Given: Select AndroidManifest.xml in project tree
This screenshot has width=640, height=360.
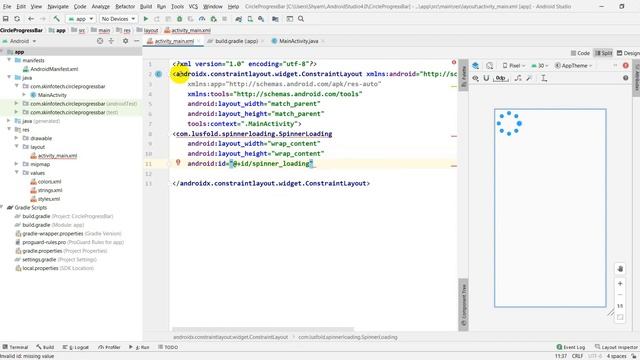Looking at the screenshot, I should tap(54, 69).
